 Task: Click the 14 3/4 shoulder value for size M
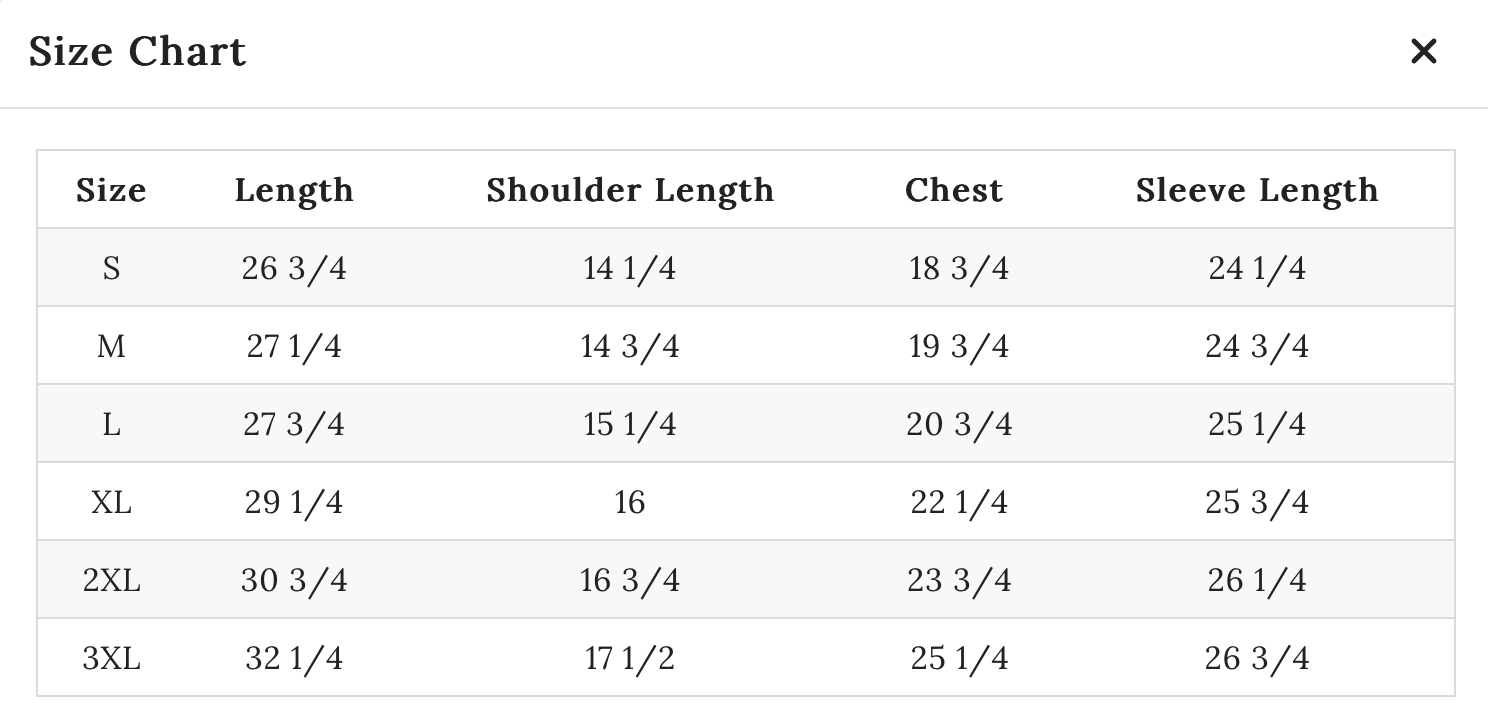click(629, 346)
